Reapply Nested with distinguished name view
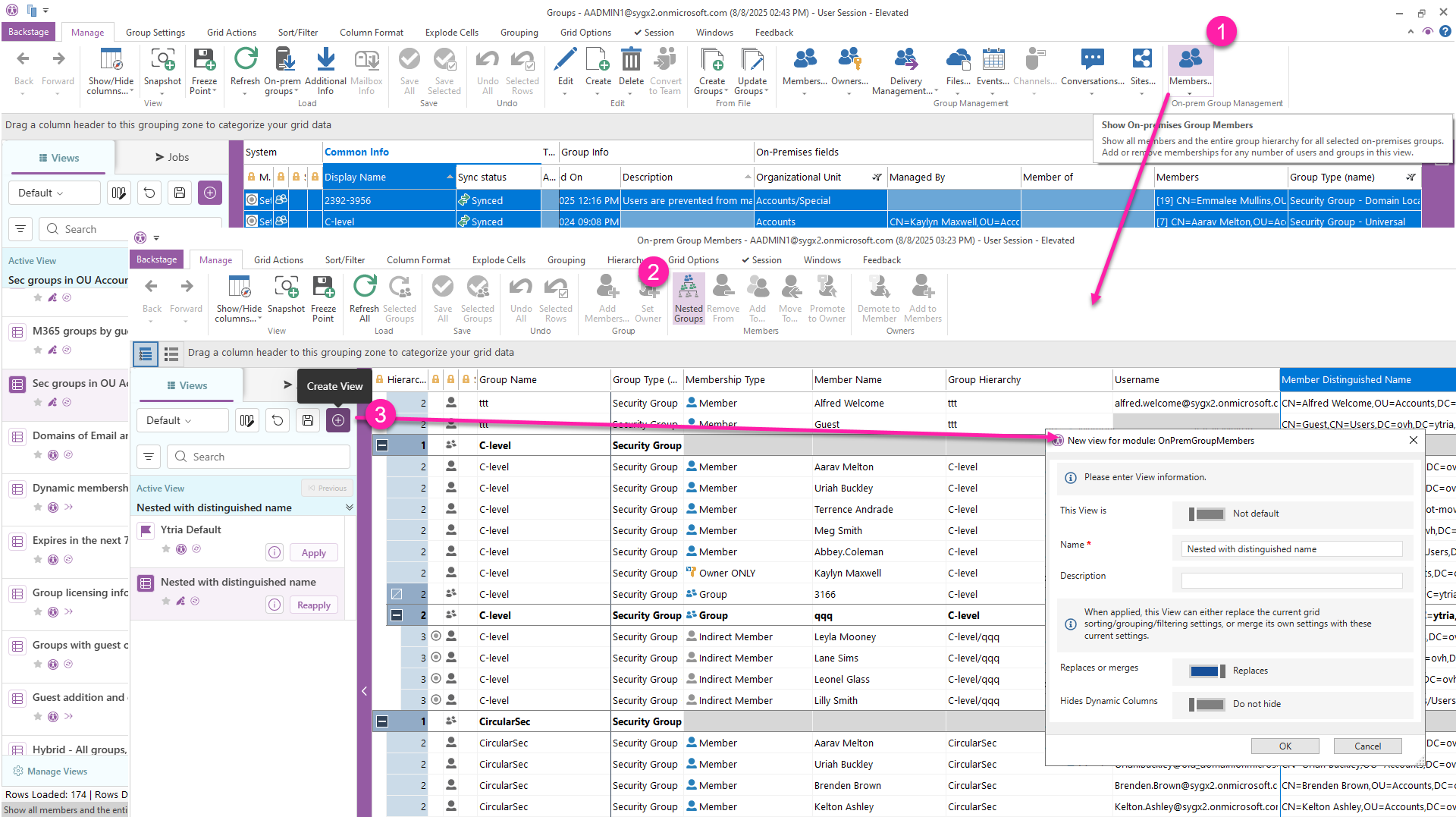This screenshot has height=817, width=1456. (x=314, y=605)
